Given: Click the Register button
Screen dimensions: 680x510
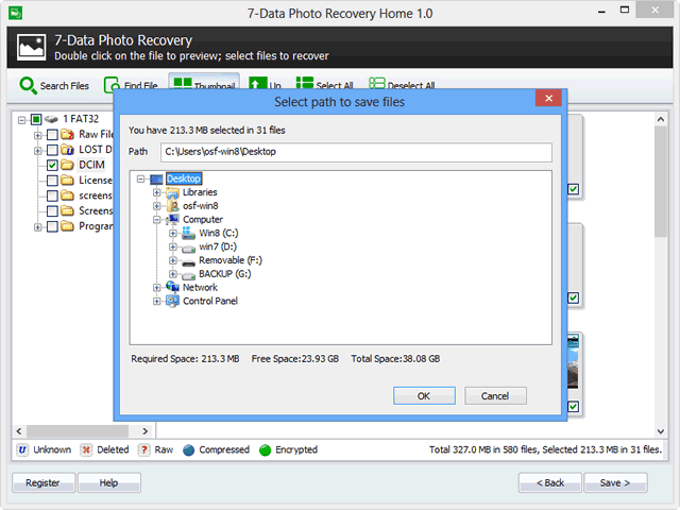Looking at the screenshot, I should [43, 483].
